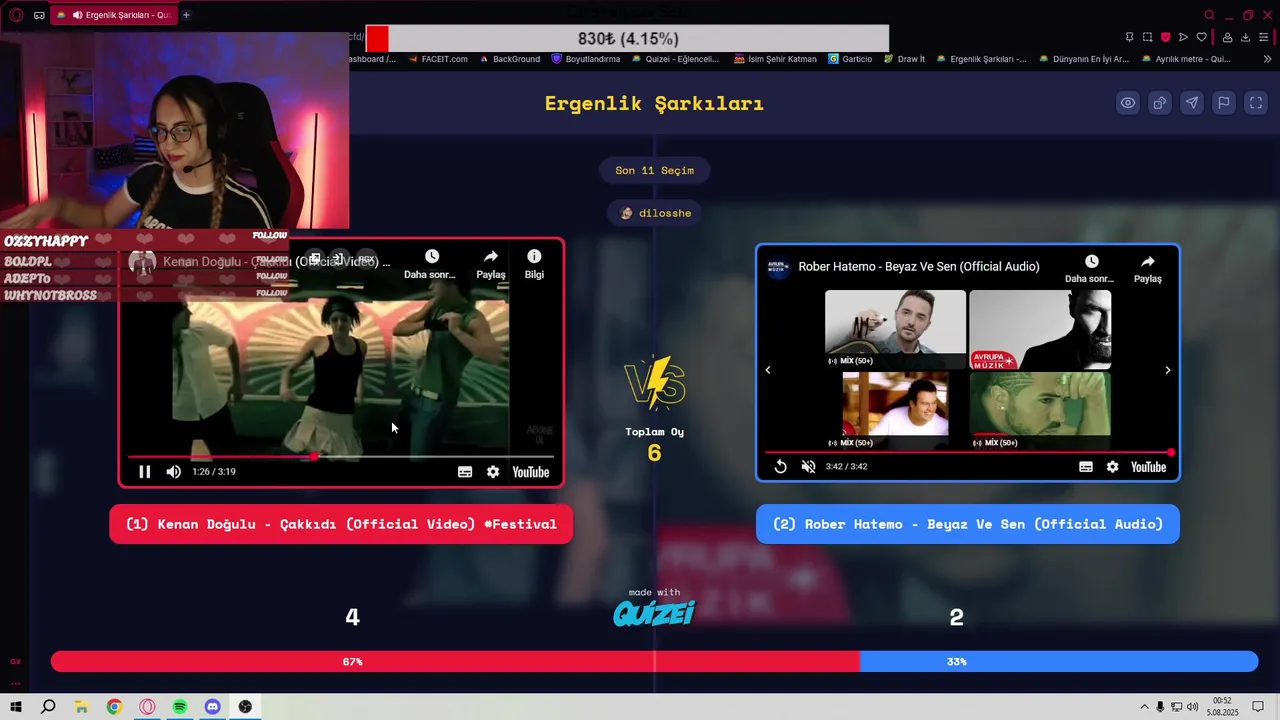1280x720 pixels.
Task: Open the FACEIT.com bookmark
Action: [x=437, y=59]
